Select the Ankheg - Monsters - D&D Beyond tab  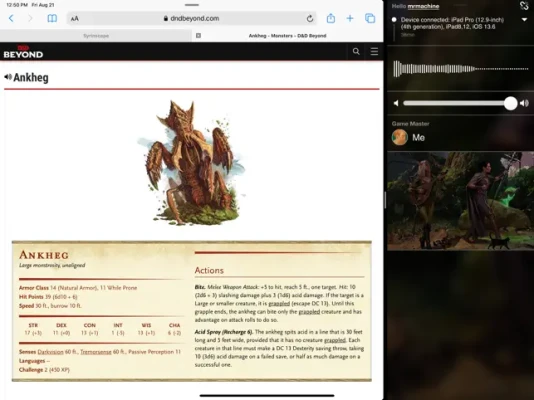[287, 35]
